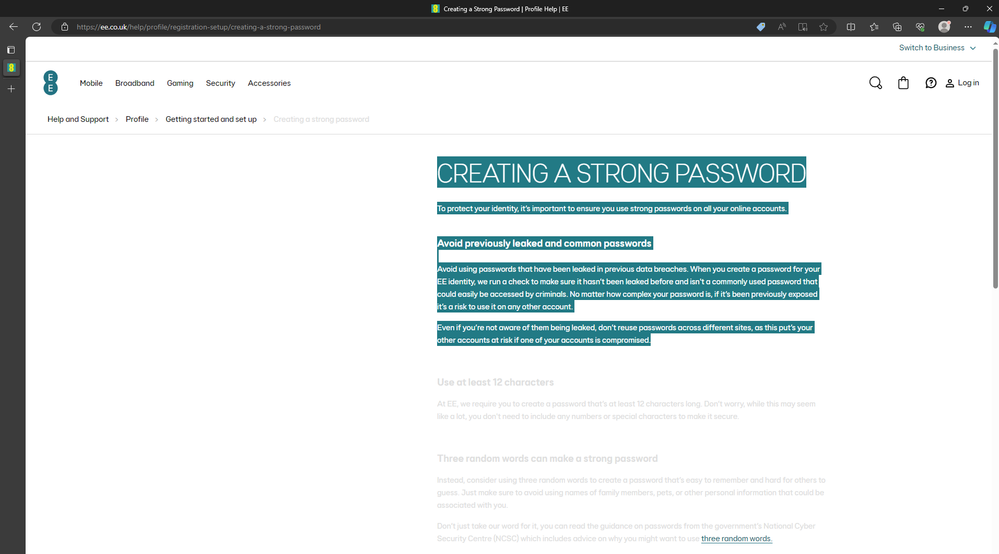This screenshot has width=999, height=554.
Task: Log in to EE account
Action: click(962, 83)
